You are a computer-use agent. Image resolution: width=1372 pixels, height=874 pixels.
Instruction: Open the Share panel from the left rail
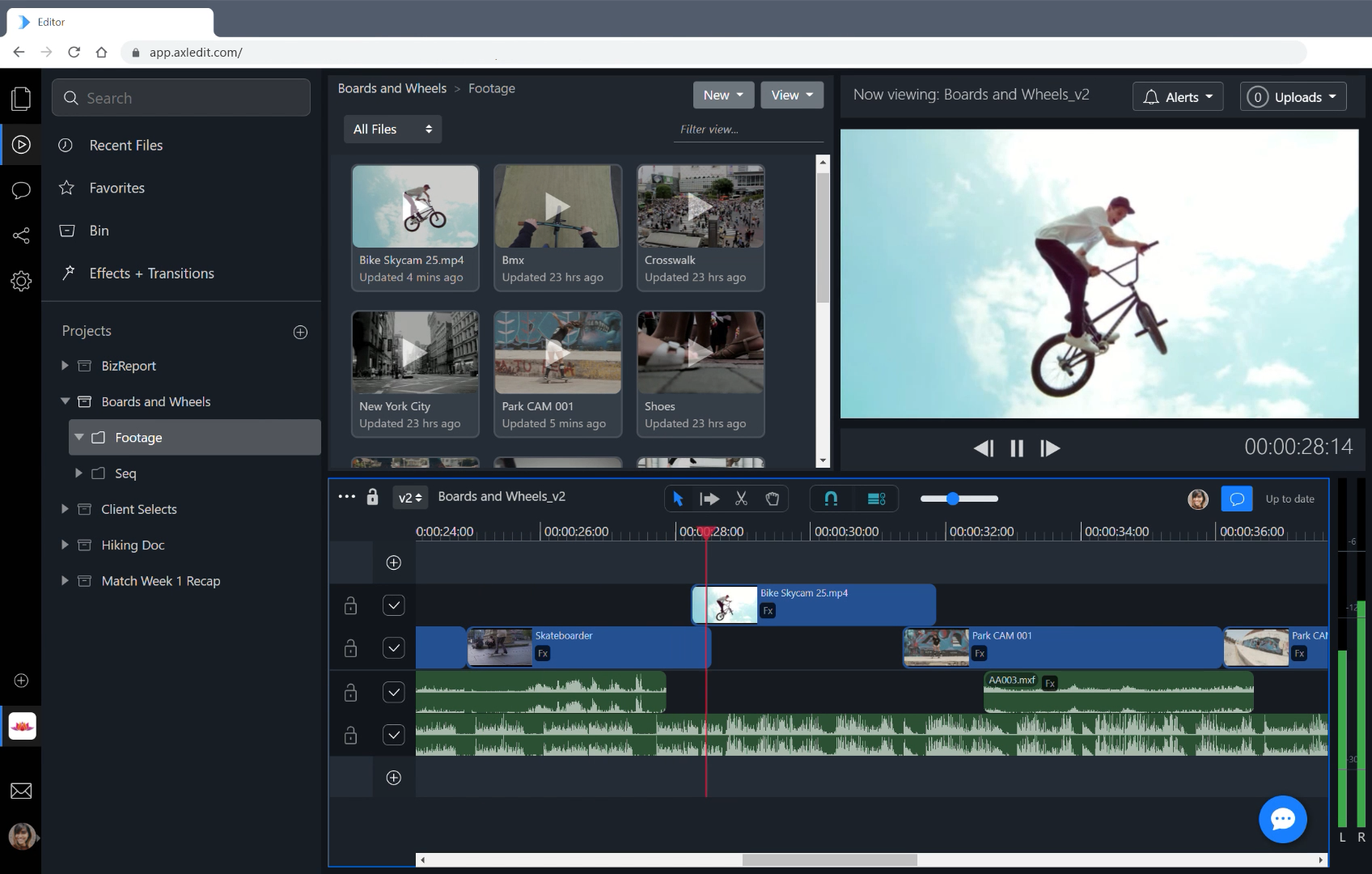click(x=21, y=235)
